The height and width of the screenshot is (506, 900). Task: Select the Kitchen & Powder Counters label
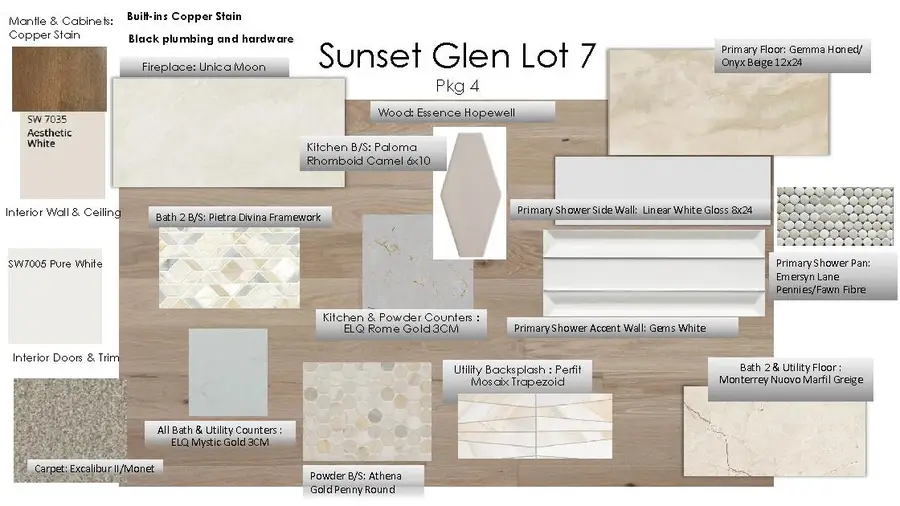(x=400, y=324)
